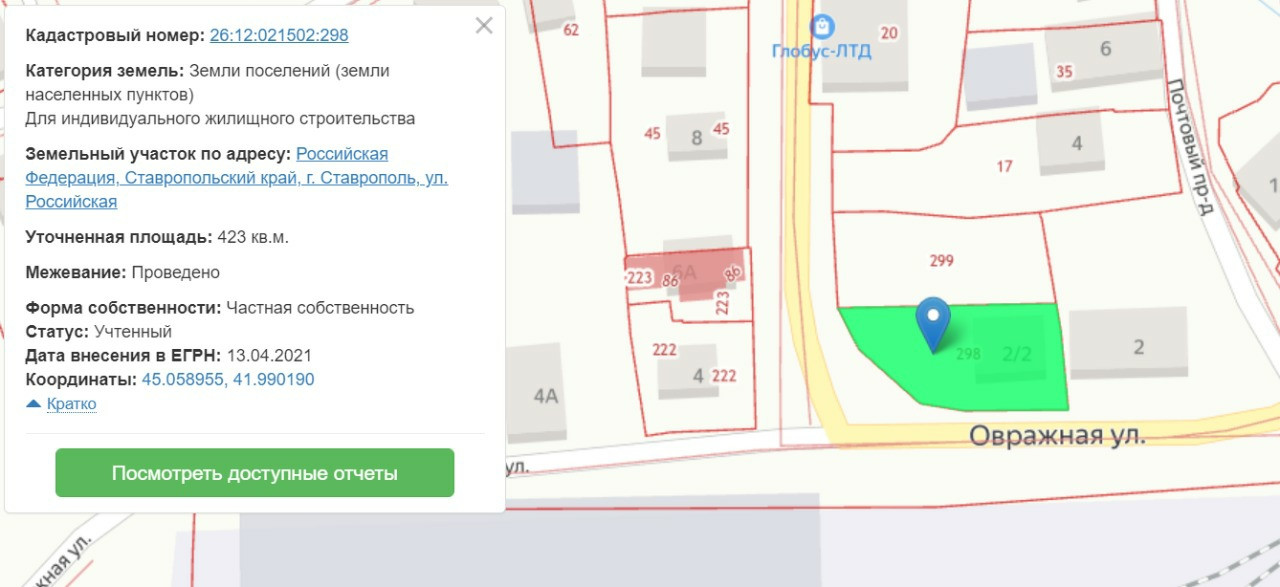
Task: Click the blue map pin marker
Action: [x=934, y=324]
